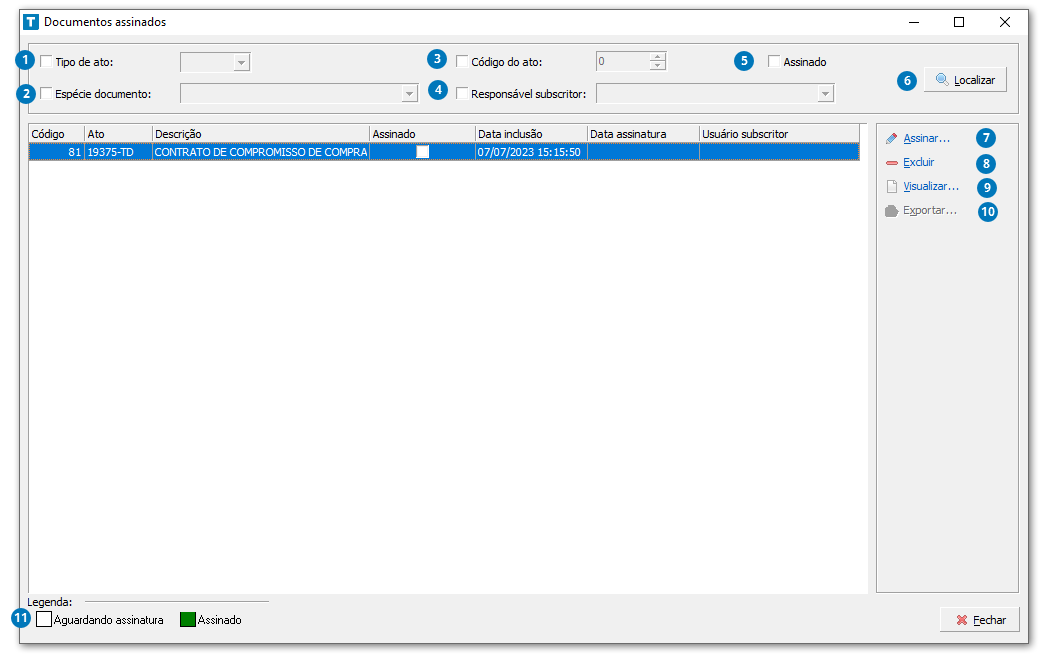Toggle the Assinado filter checkbox
Screen dimensions: 1042x657
774,62
